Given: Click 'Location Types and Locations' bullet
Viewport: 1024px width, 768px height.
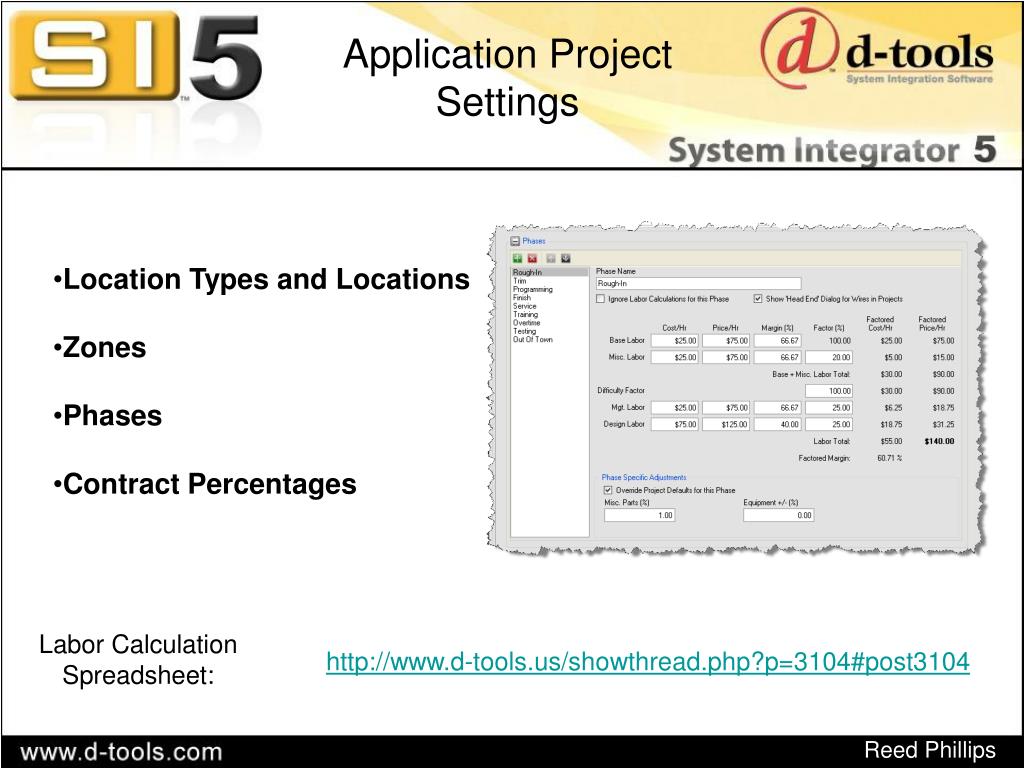Looking at the screenshot, I should [262, 280].
